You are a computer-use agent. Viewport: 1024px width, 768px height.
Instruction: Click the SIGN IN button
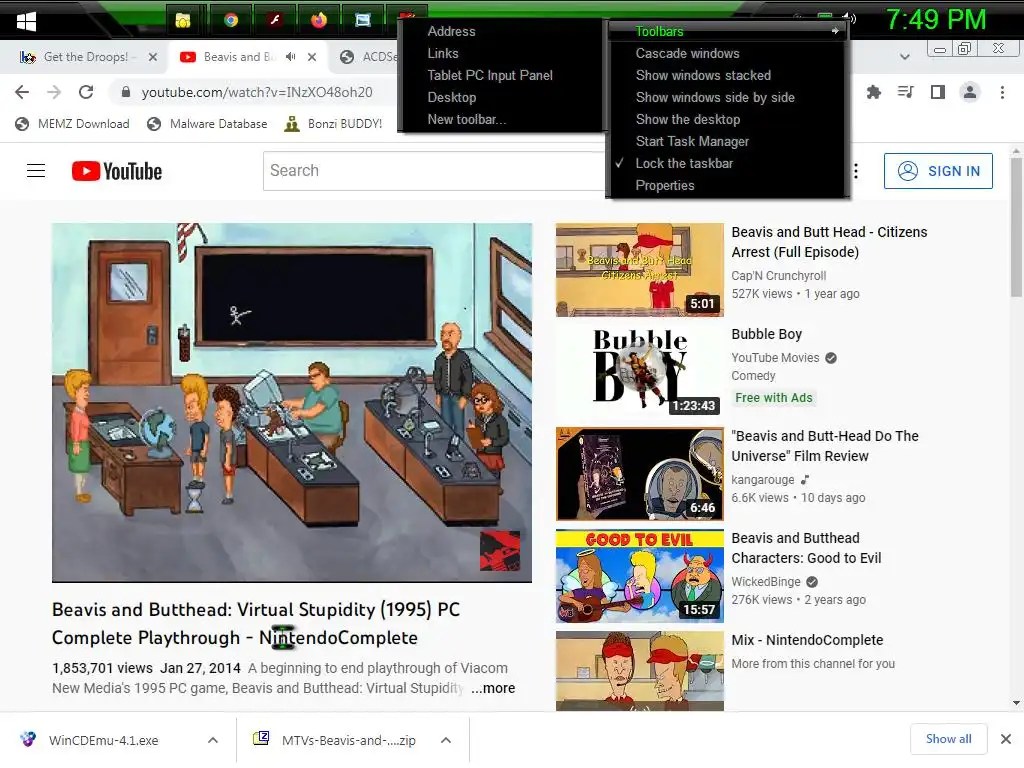point(938,171)
